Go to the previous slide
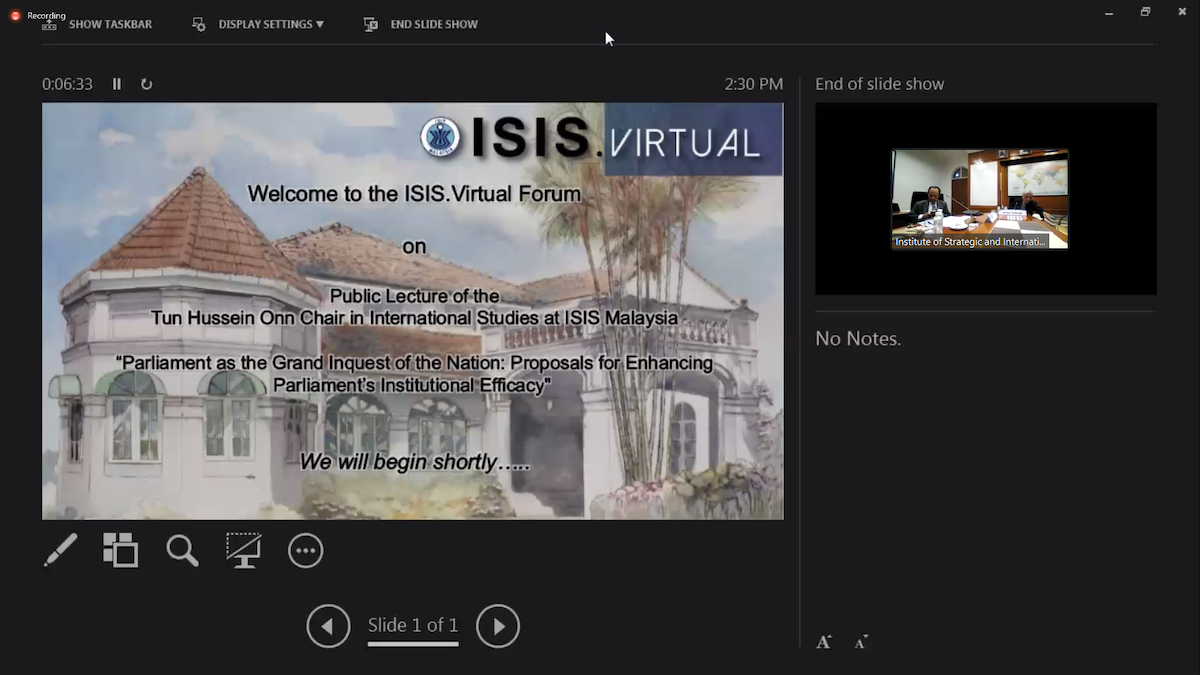 (x=328, y=627)
